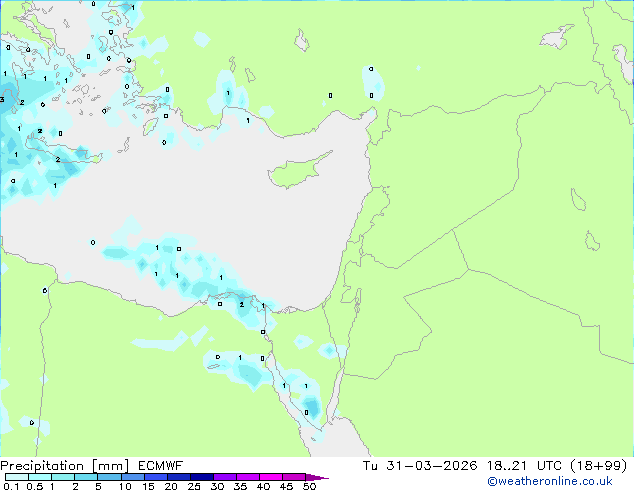Pick the 2–5 mm legend color swatch
This screenshot has height=490, width=634.
click(86, 477)
